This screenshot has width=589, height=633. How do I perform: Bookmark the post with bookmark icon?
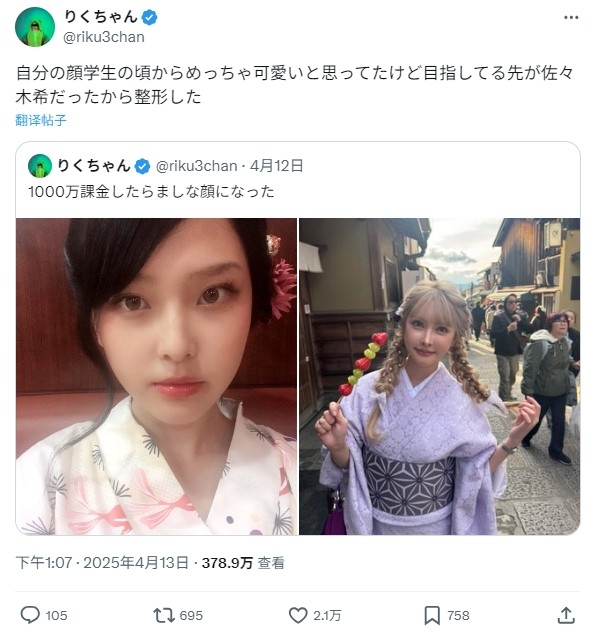[x=432, y=615]
